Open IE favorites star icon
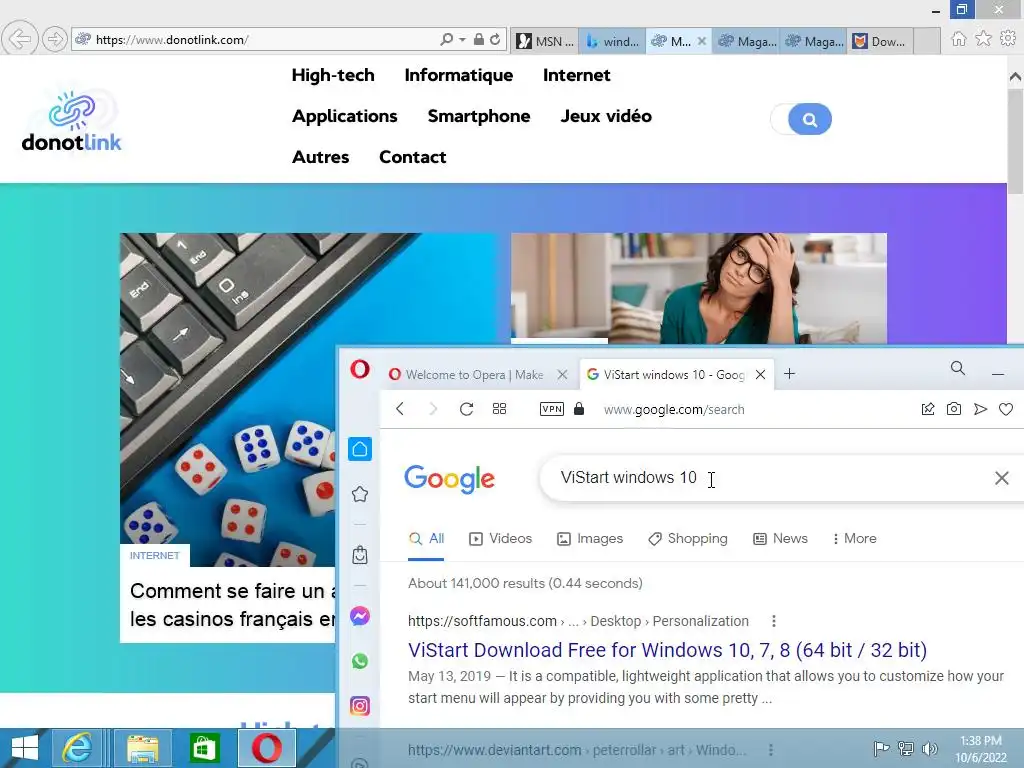The width and height of the screenshot is (1024, 768). pyautogui.click(x=983, y=39)
